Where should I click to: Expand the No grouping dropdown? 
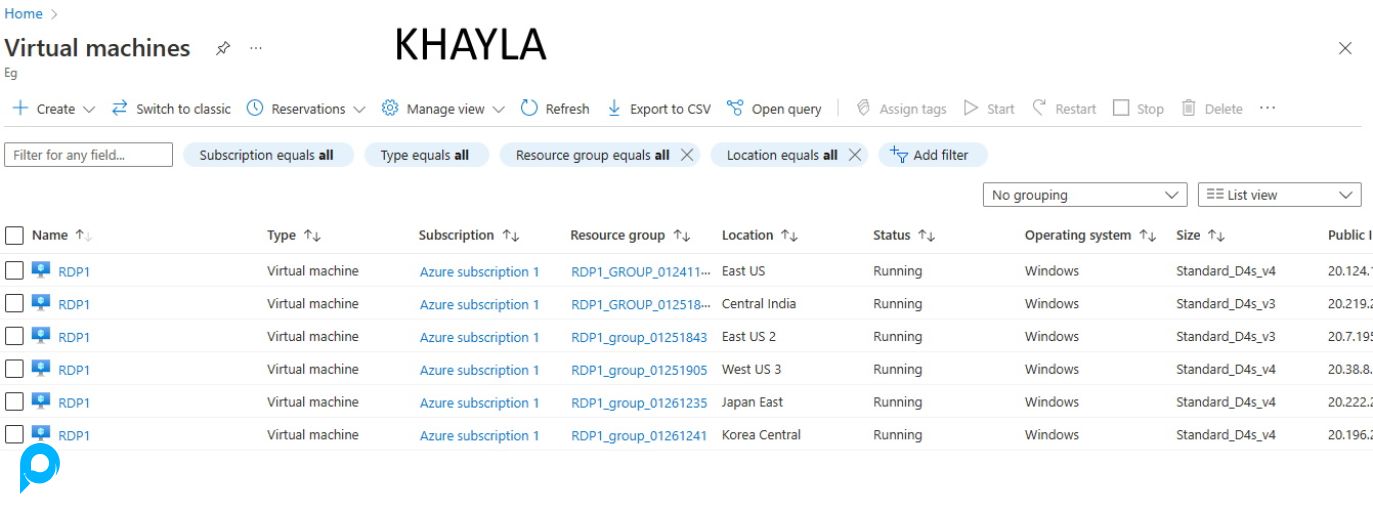point(1084,195)
